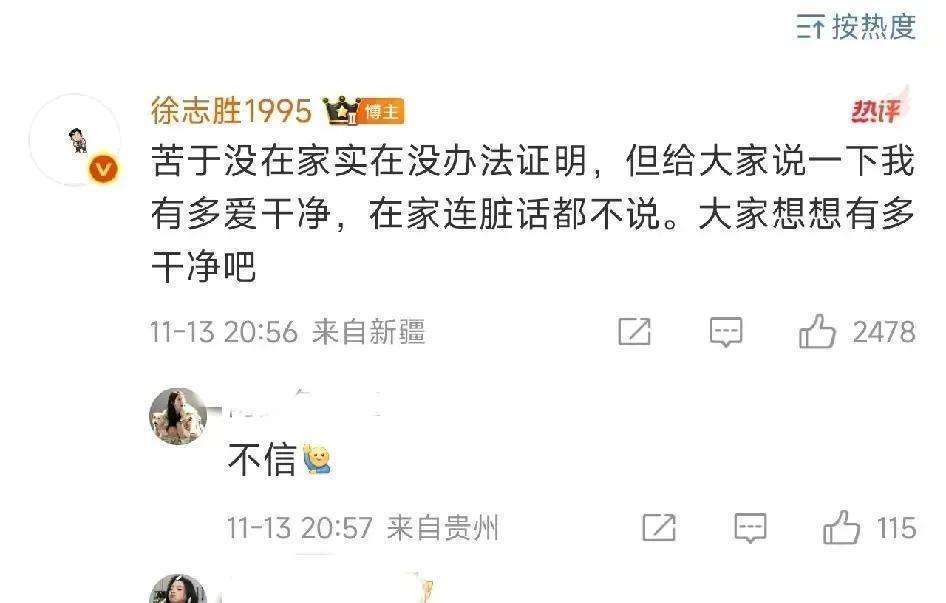The image size is (946, 603).
Task: Like the 不信 reply with thumbs-up
Action: [842, 527]
